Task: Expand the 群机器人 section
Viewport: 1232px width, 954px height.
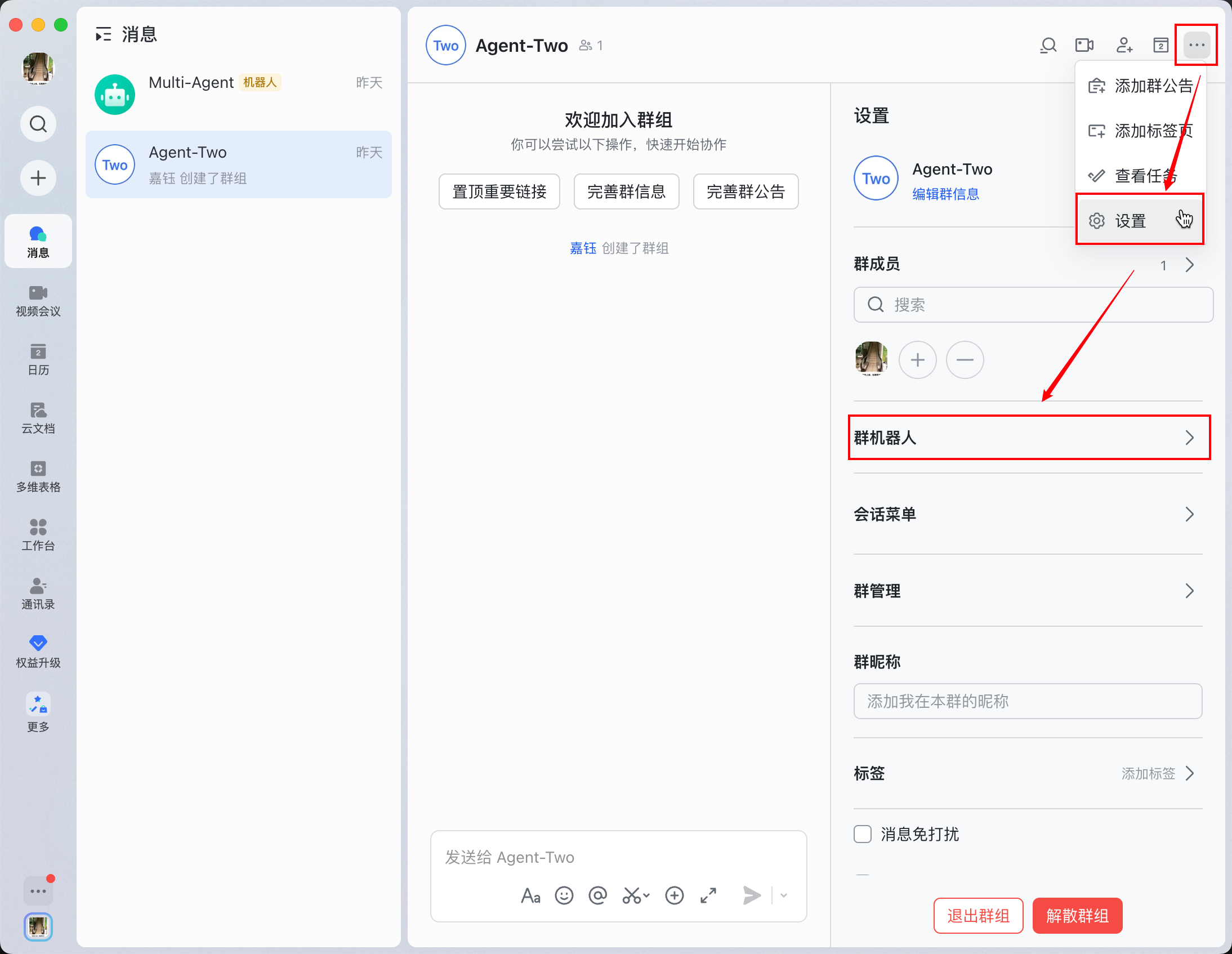Action: [1028, 438]
